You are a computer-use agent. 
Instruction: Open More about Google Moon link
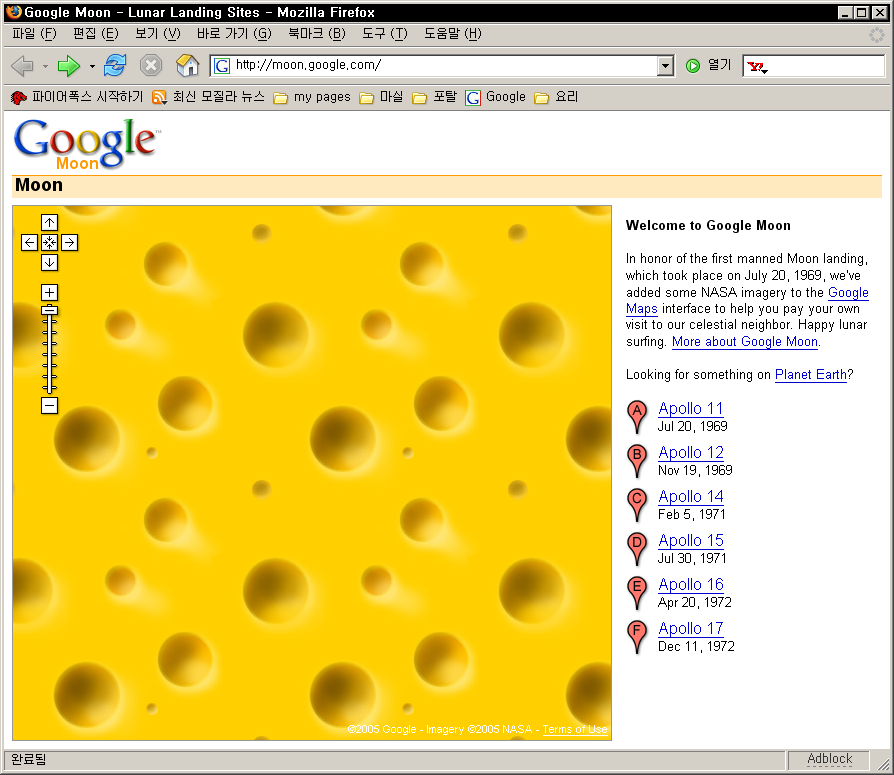tap(745, 342)
